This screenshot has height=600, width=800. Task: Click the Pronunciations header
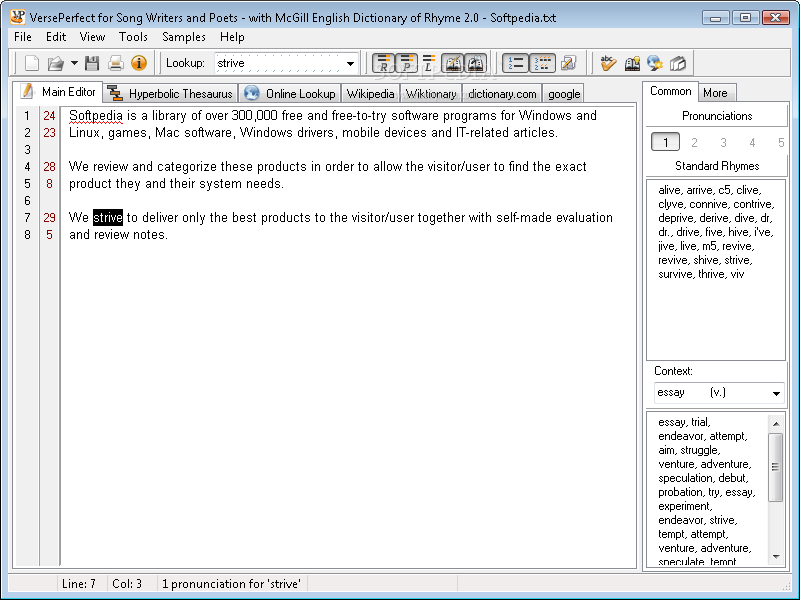(717, 116)
